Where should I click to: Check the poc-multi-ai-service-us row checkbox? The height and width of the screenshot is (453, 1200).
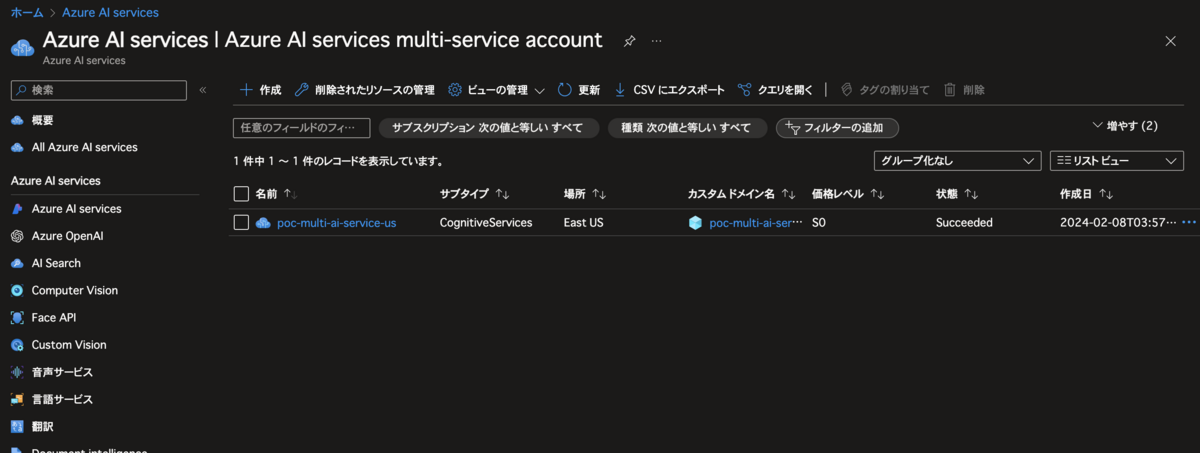[x=241, y=223]
